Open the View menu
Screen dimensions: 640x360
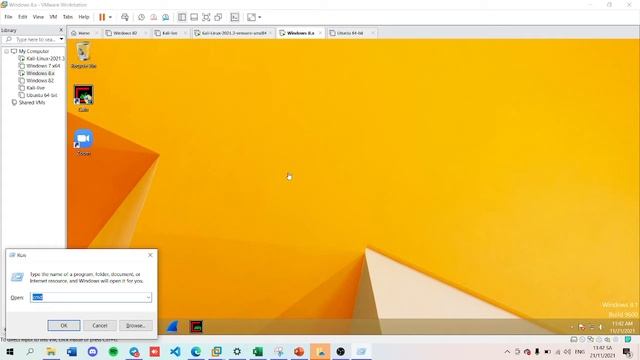(38, 17)
